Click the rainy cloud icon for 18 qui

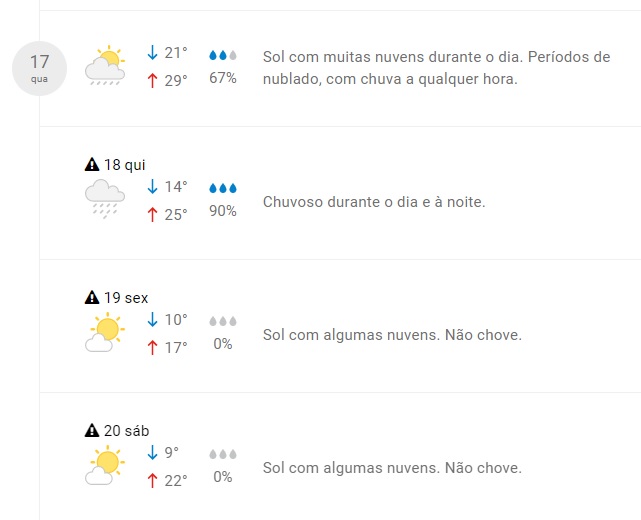click(105, 199)
